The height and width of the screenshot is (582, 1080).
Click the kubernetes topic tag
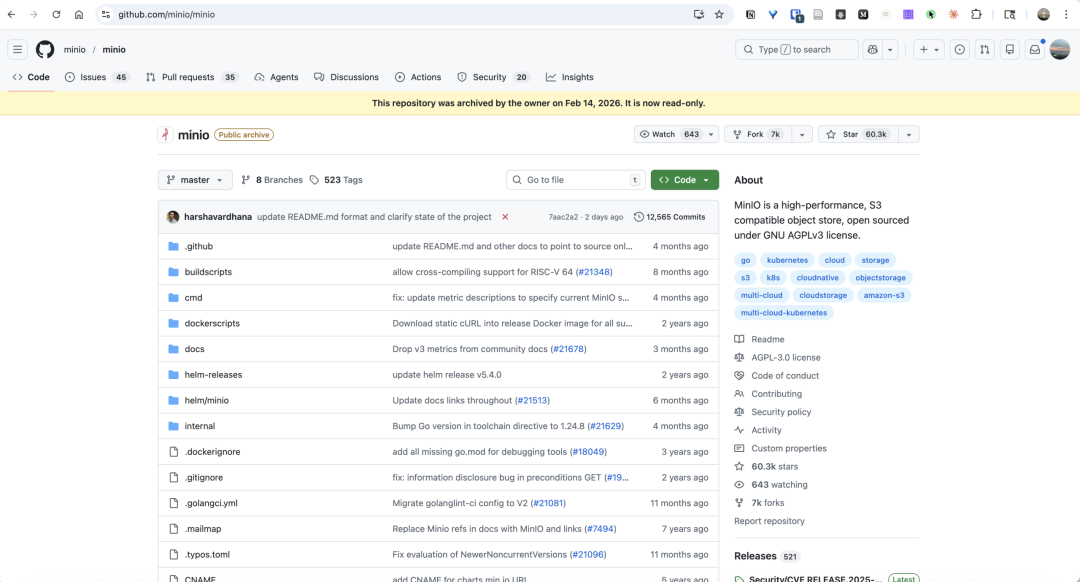(787, 260)
